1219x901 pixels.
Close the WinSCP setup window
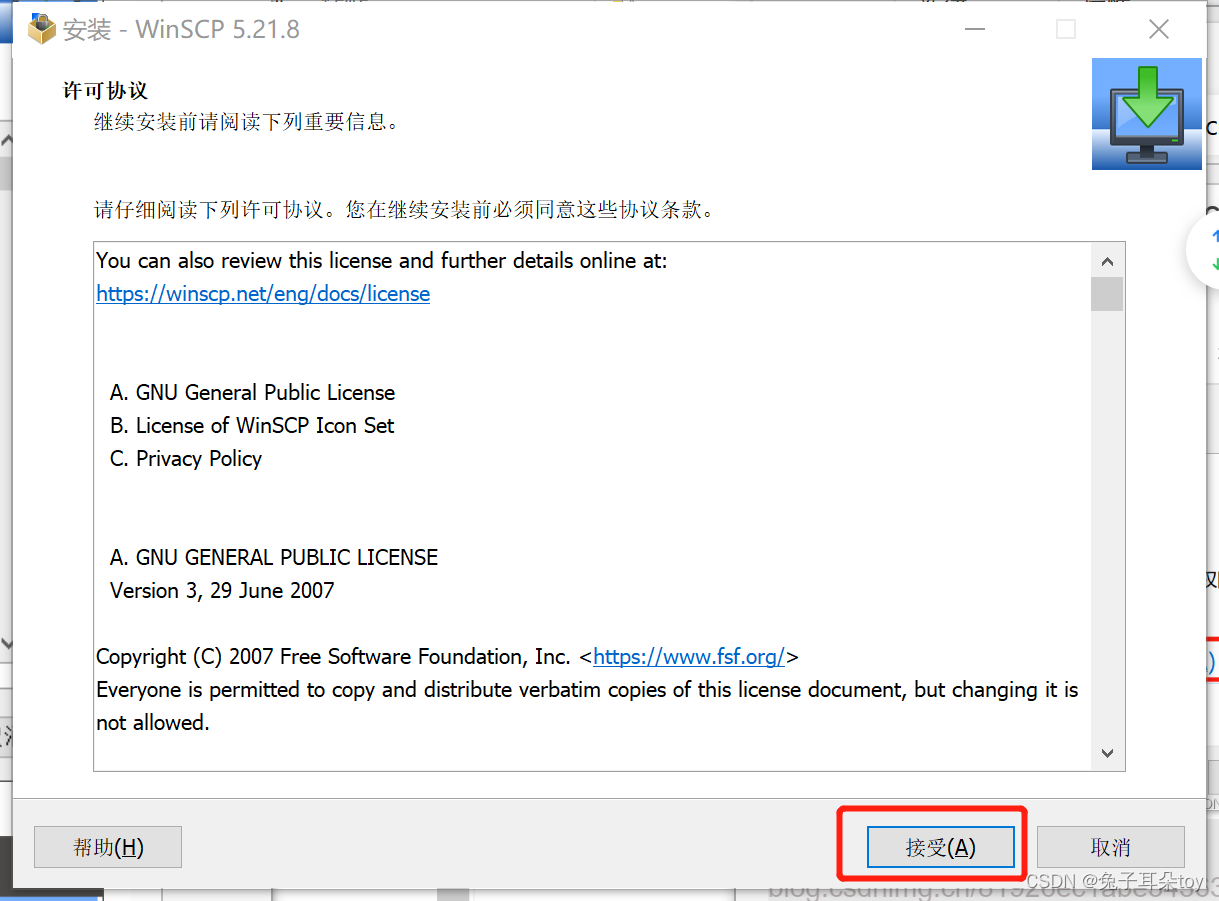(1159, 29)
